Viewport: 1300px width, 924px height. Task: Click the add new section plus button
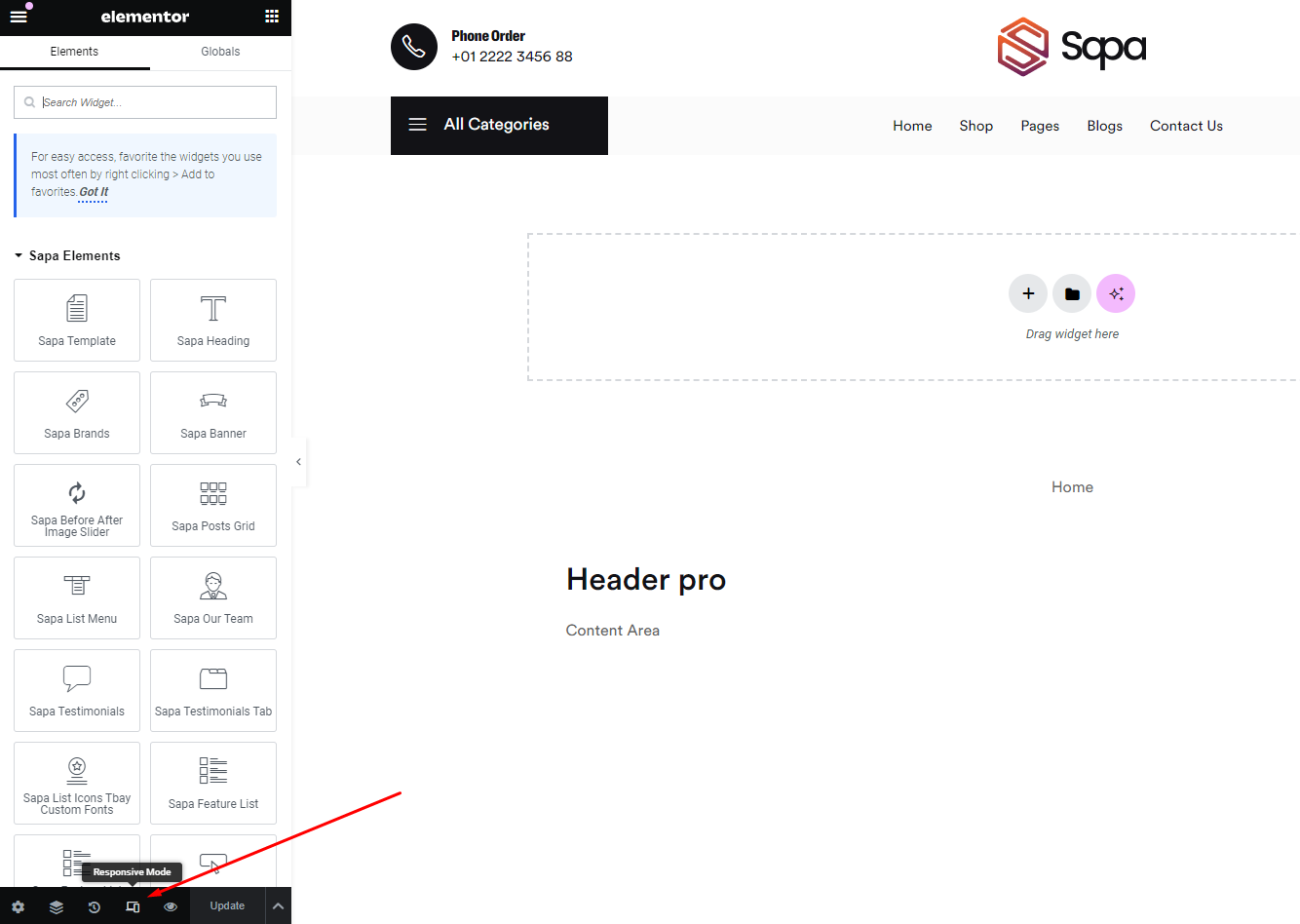click(x=1028, y=293)
